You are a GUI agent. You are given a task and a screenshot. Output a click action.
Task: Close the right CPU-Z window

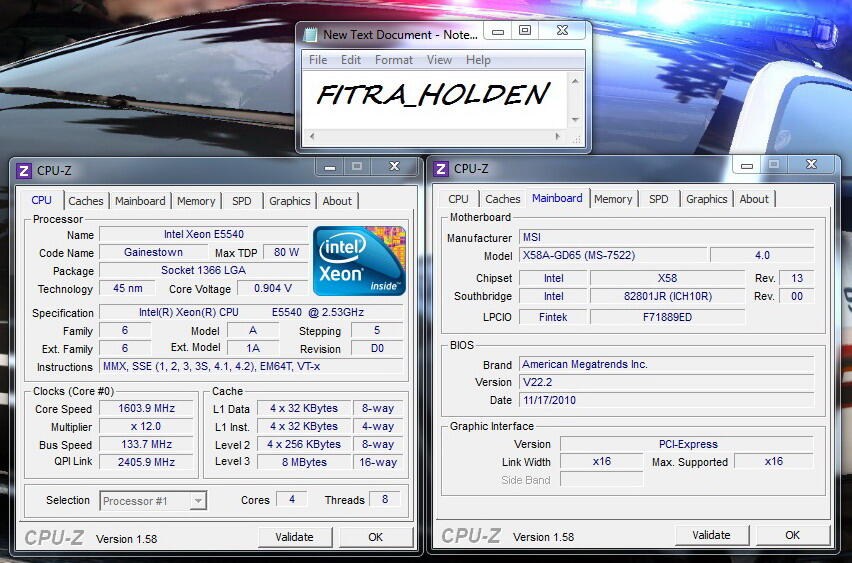coord(811,164)
